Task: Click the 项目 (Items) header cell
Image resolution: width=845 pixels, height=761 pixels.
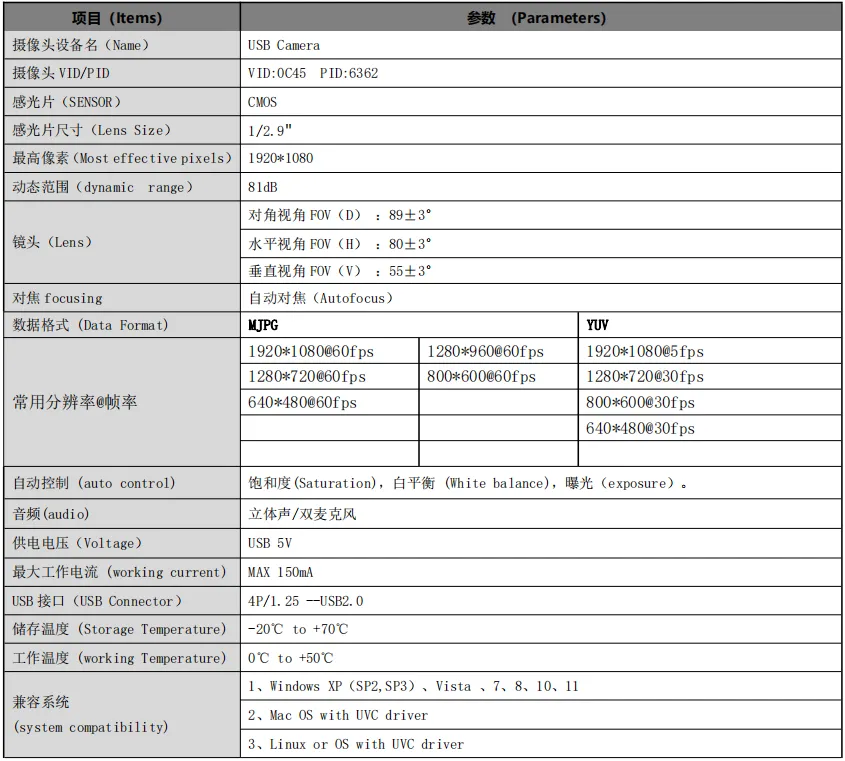Action: (x=120, y=17)
